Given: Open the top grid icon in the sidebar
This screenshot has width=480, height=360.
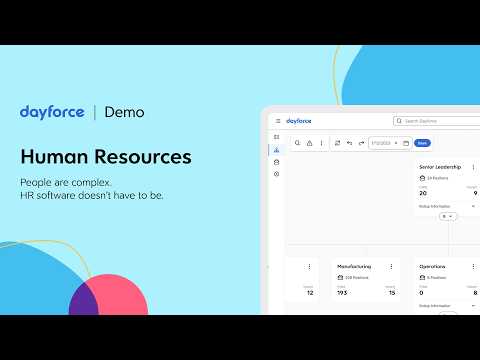Looking at the screenshot, I should 276,137.
